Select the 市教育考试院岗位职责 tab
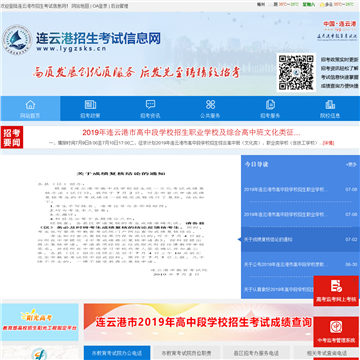 [x=187, y=353]
